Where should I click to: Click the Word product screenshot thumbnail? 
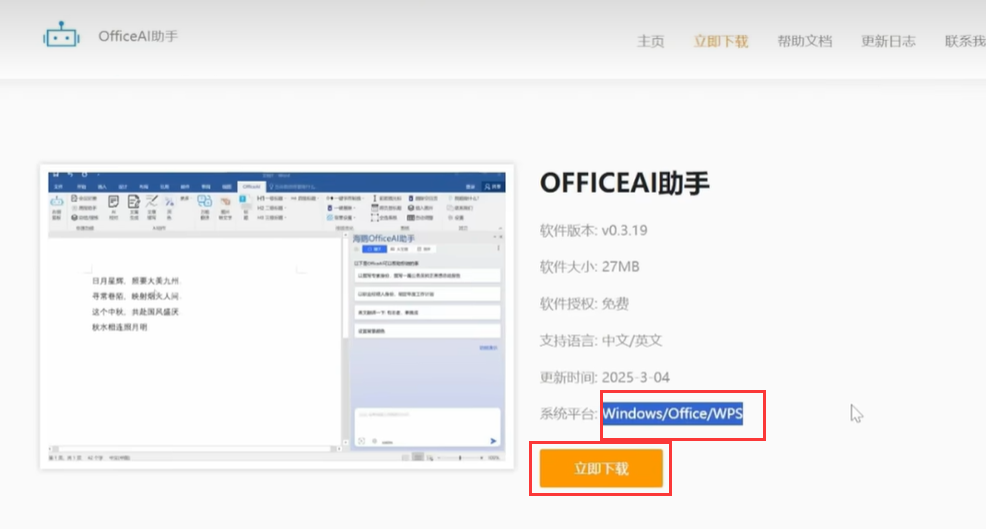[277, 317]
